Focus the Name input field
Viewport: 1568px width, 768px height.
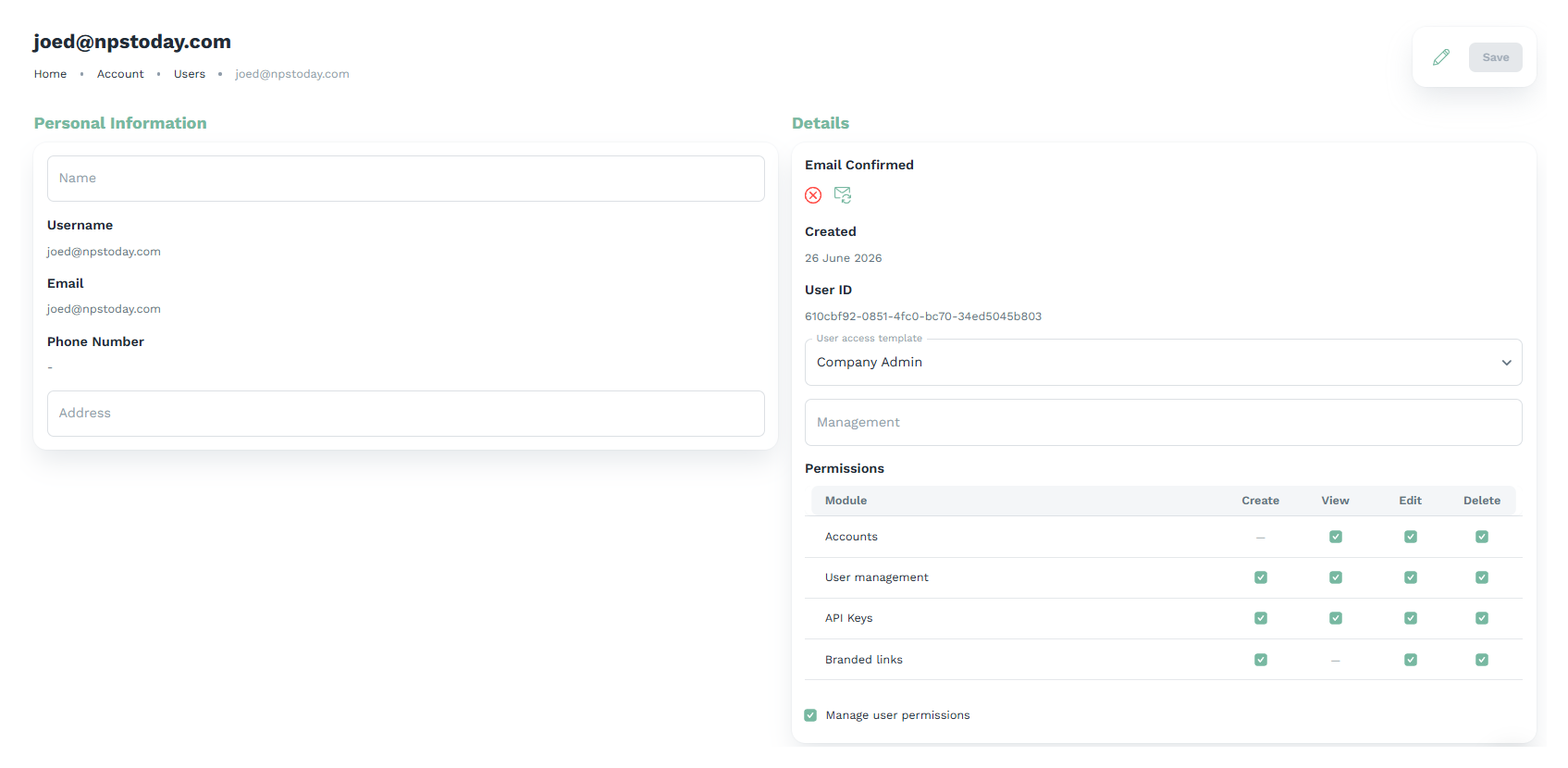(x=405, y=179)
